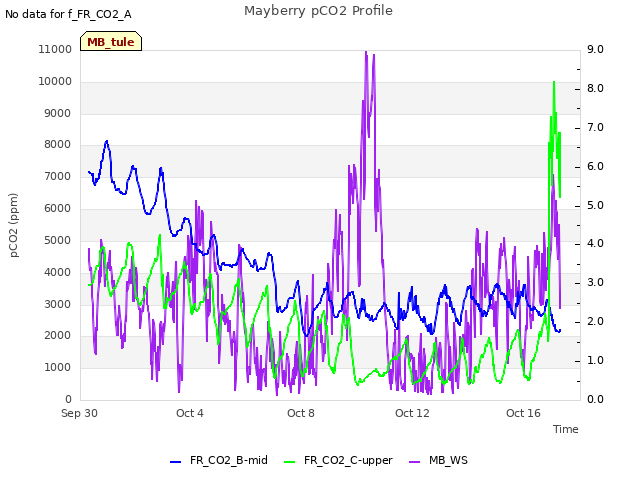This screenshot has width=640, height=480.
Task: Click the Oct 16 x-axis tick label
Action: point(523,413)
